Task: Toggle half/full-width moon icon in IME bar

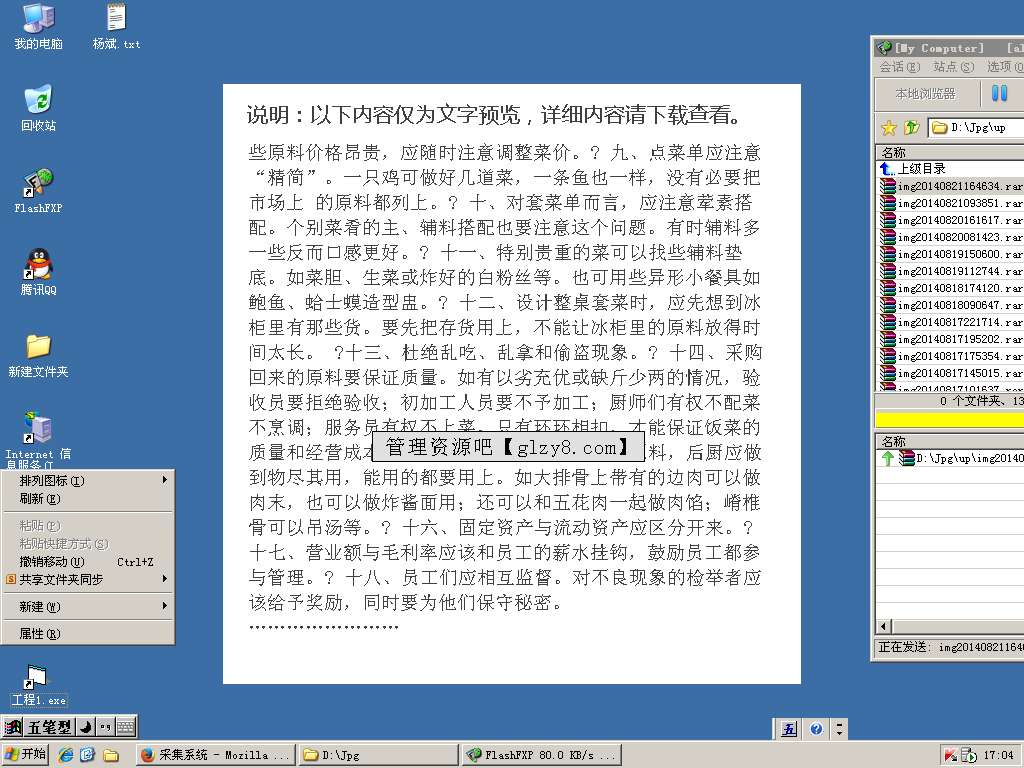Action: coord(86,726)
